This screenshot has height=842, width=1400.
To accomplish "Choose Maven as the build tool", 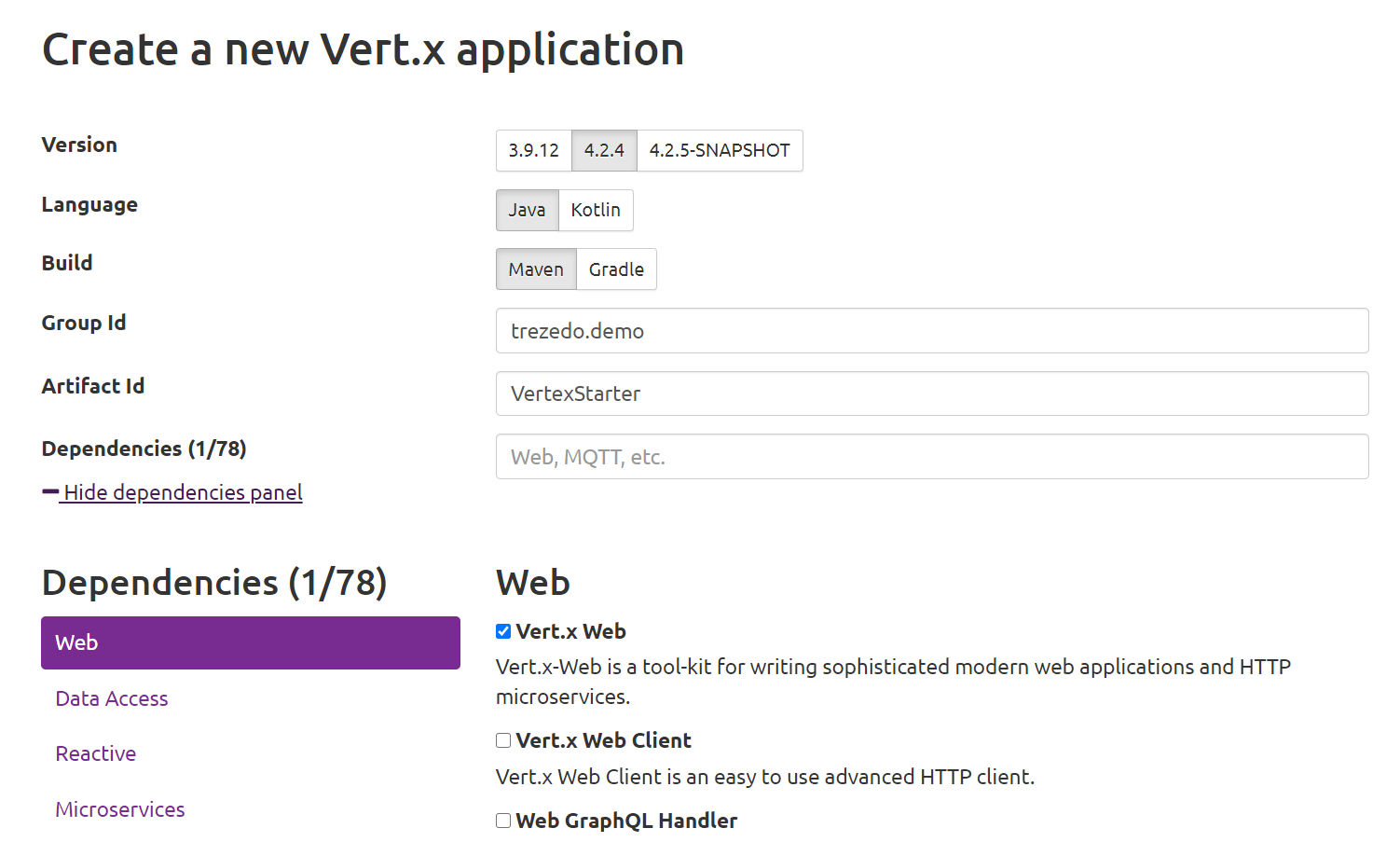I will pos(536,269).
